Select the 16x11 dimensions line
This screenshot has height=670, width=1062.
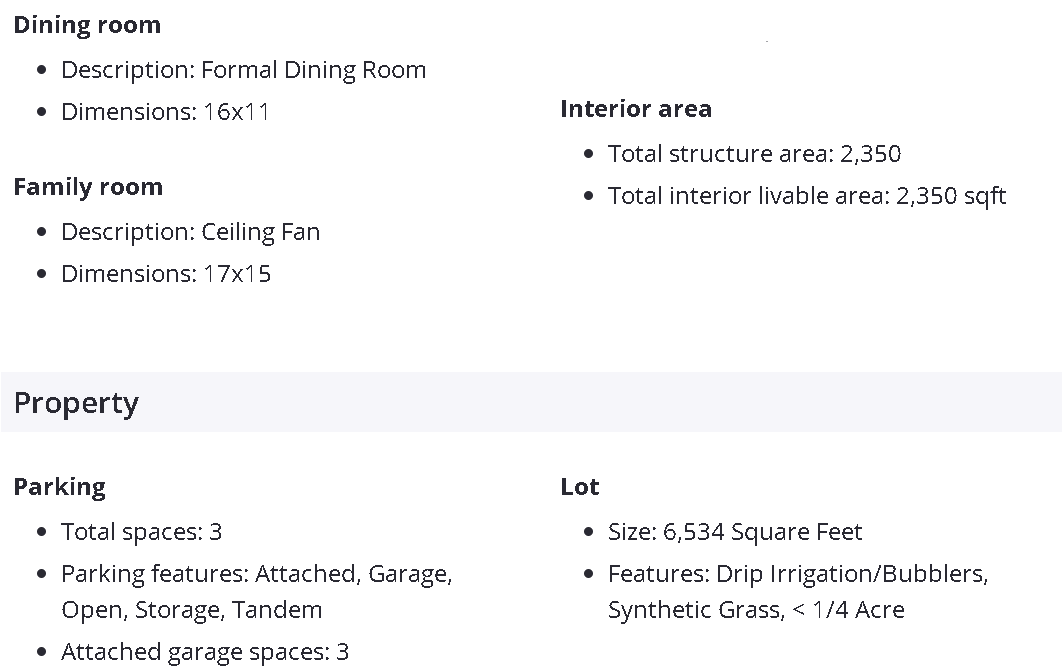[165, 112]
